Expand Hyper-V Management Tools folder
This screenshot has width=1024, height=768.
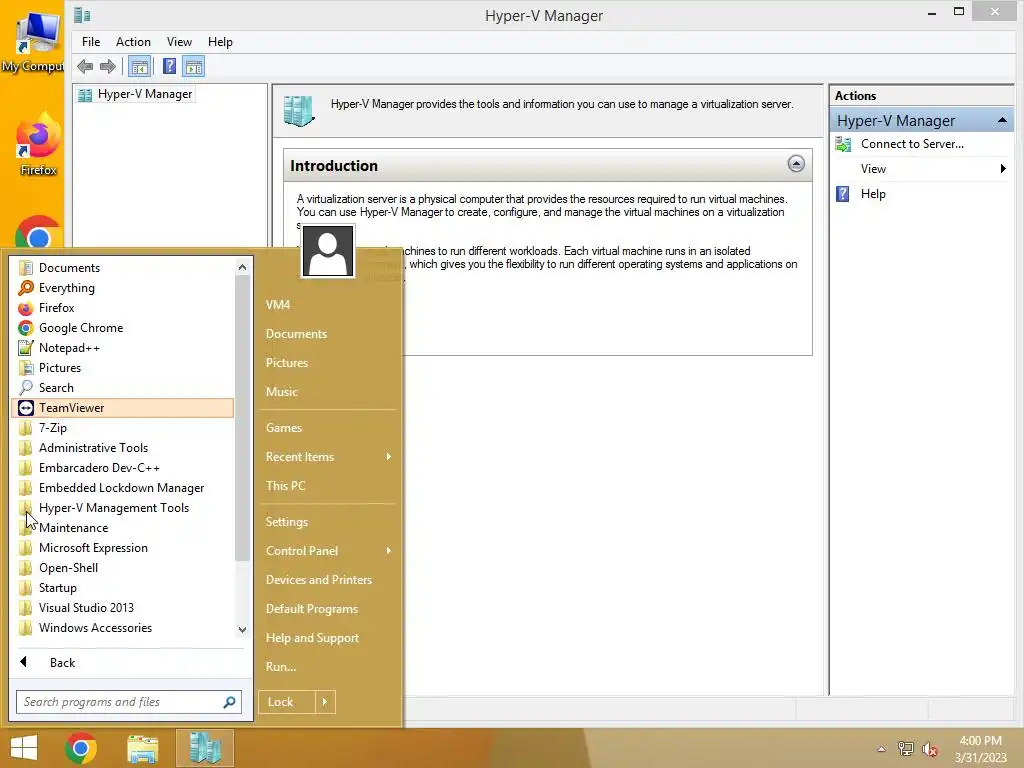pos(123,507)
